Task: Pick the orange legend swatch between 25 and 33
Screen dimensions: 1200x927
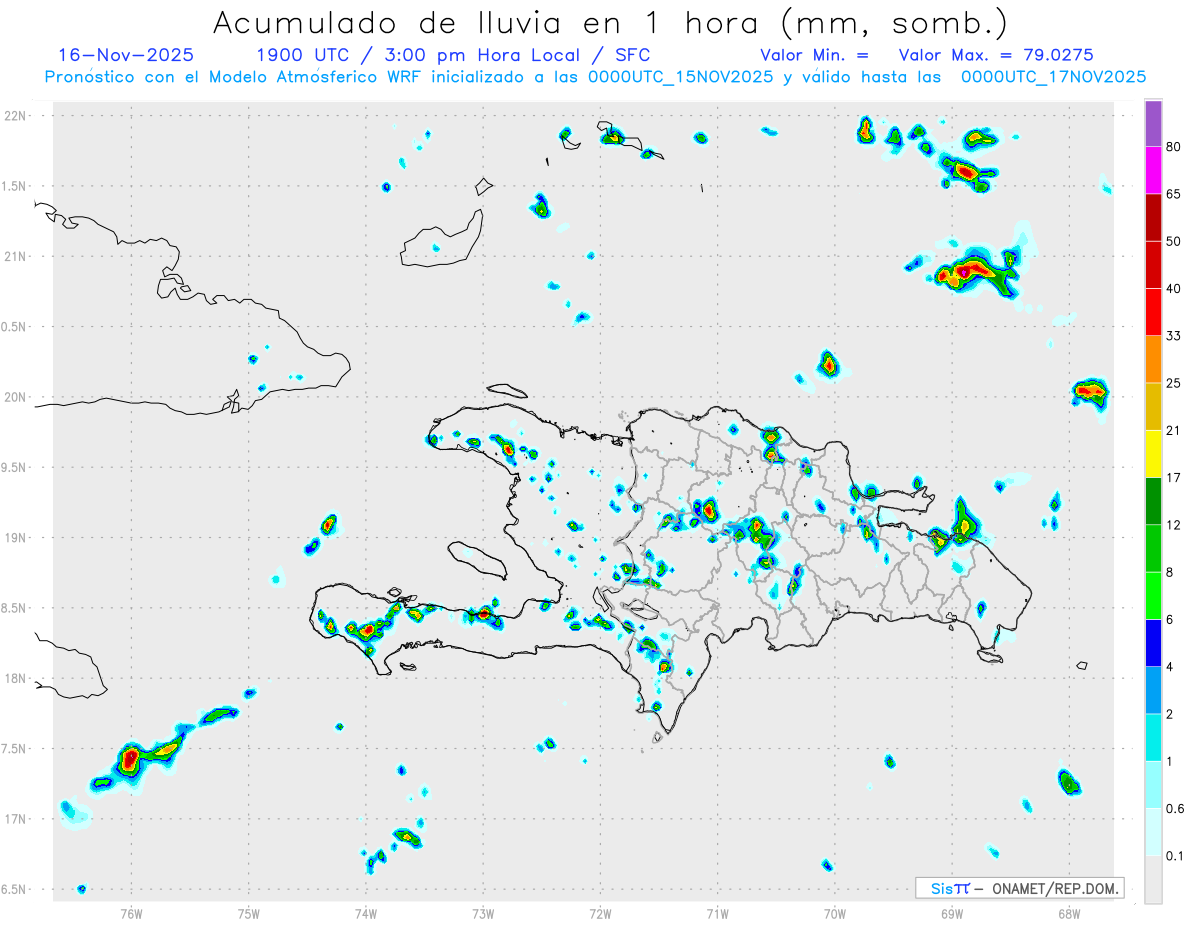Action: [x=1153, y=359]
